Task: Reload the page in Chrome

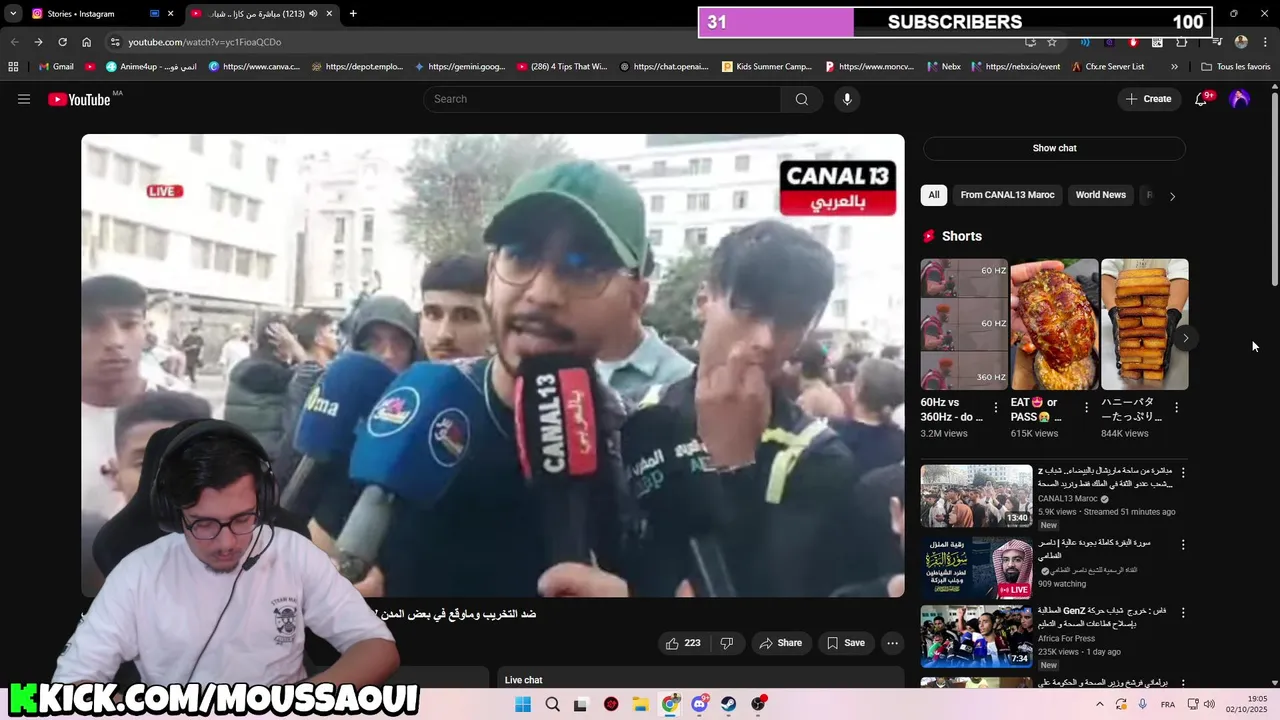Action: click(62, 42)
